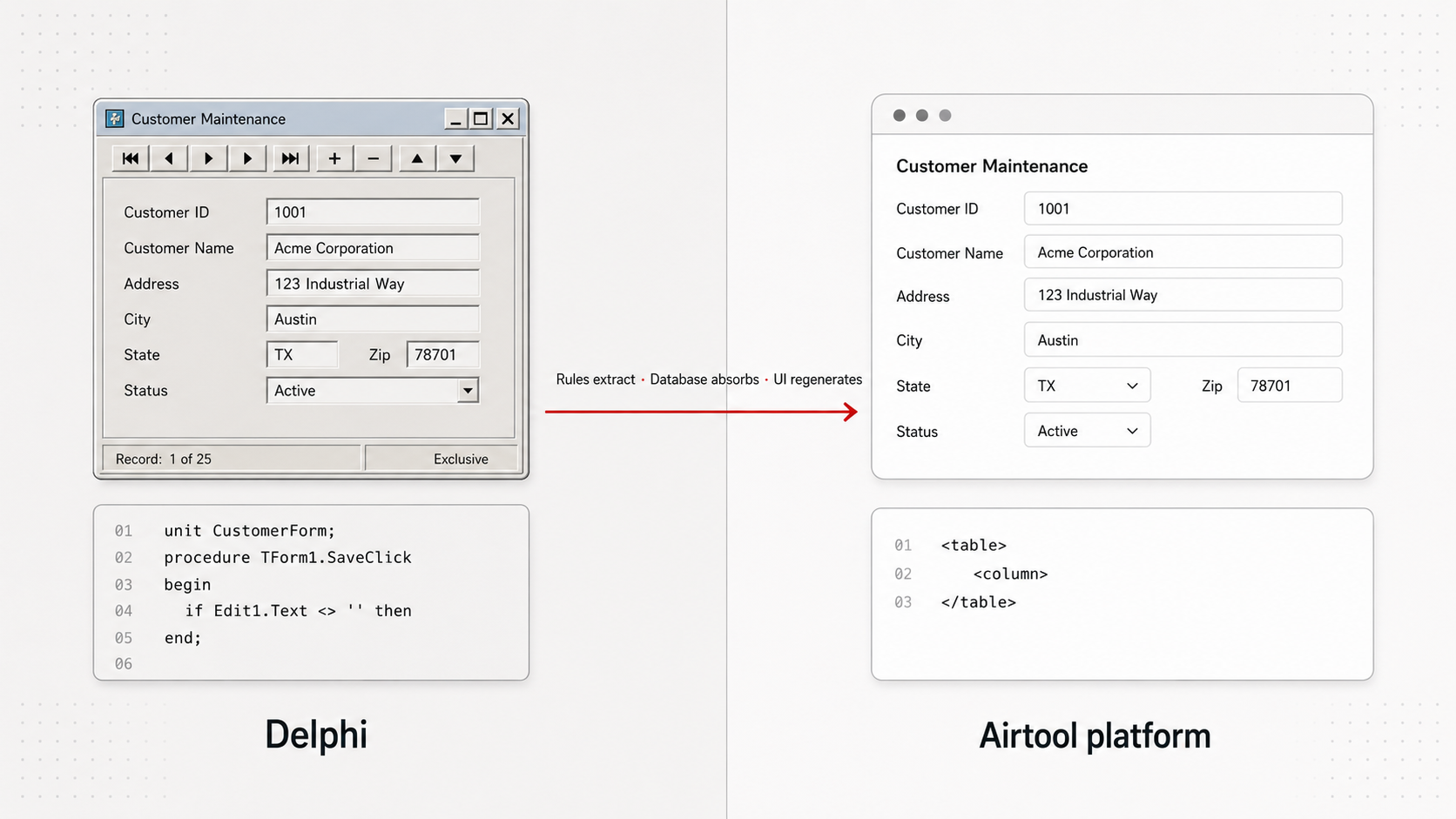The height and width of the screenshot is (819, 1456).
Task: Click the Zip field in Delphi form
Action: coord(443,355)
